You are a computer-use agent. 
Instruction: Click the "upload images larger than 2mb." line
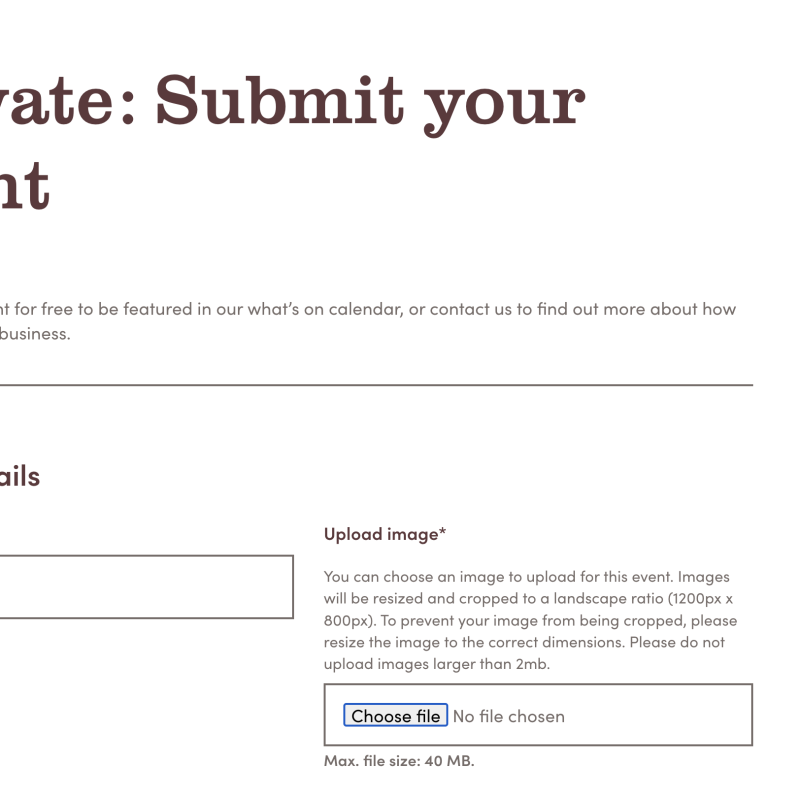(437, 663)
